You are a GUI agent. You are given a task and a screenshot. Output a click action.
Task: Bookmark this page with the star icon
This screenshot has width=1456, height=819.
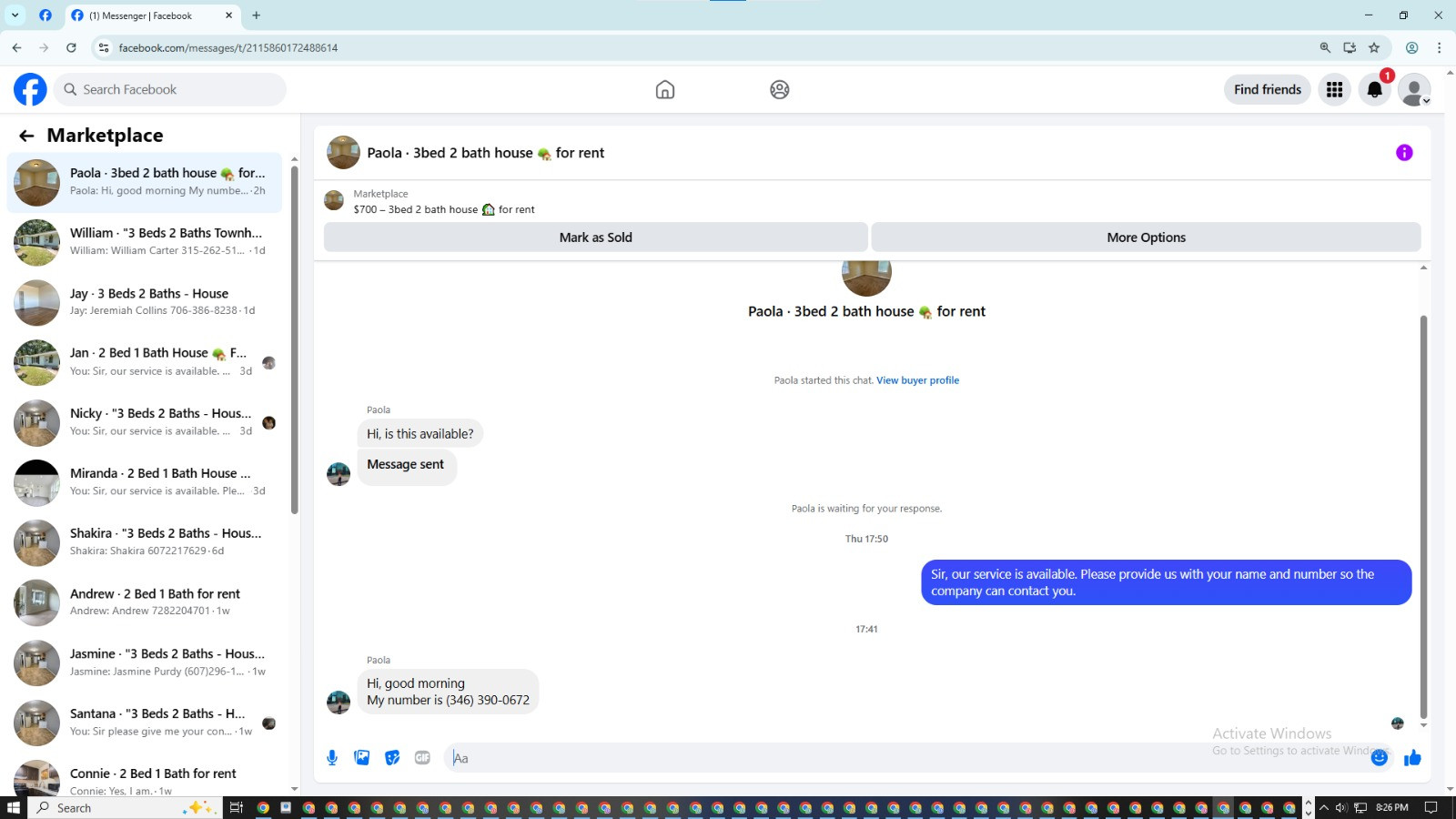pos(1374,47)
